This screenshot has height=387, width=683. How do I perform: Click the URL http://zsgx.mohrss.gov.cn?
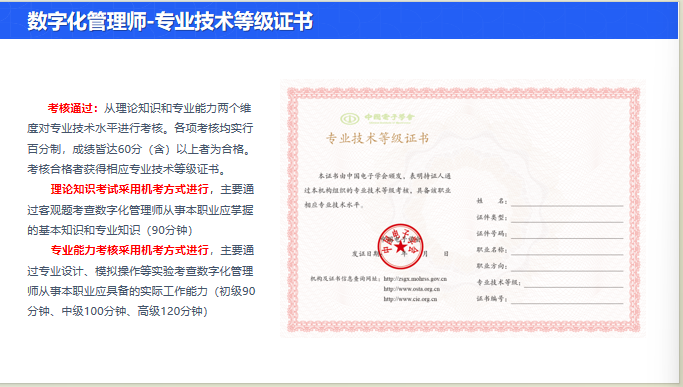[415, 279]
